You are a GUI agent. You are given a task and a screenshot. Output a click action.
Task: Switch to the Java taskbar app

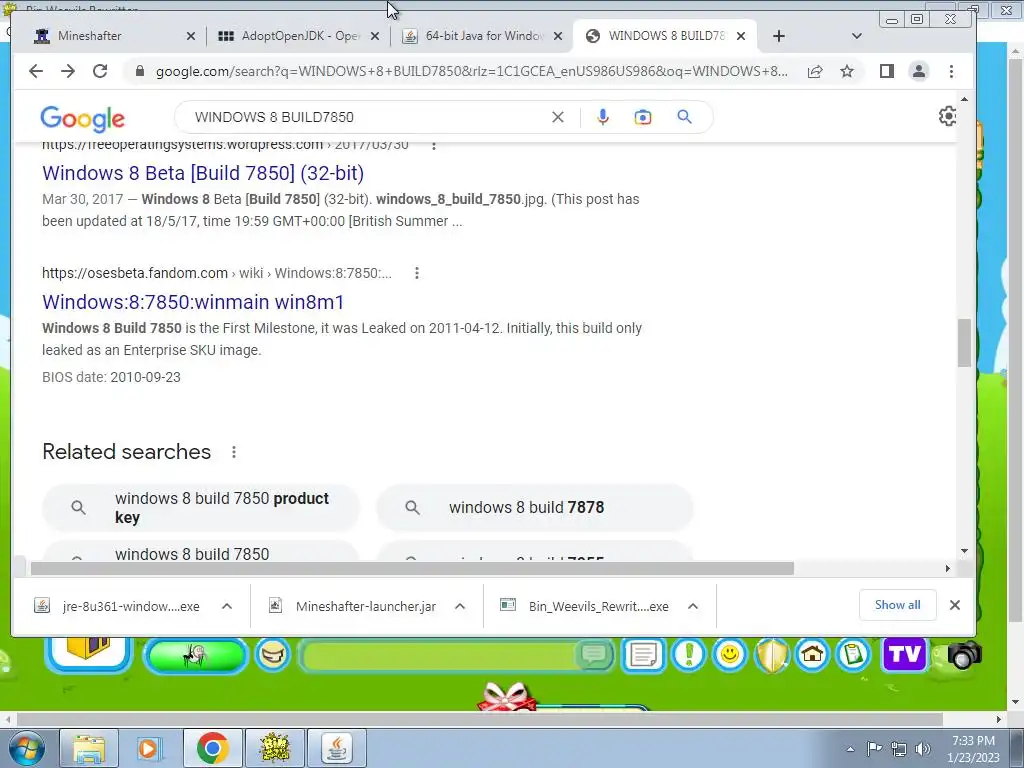click(336, 749)
